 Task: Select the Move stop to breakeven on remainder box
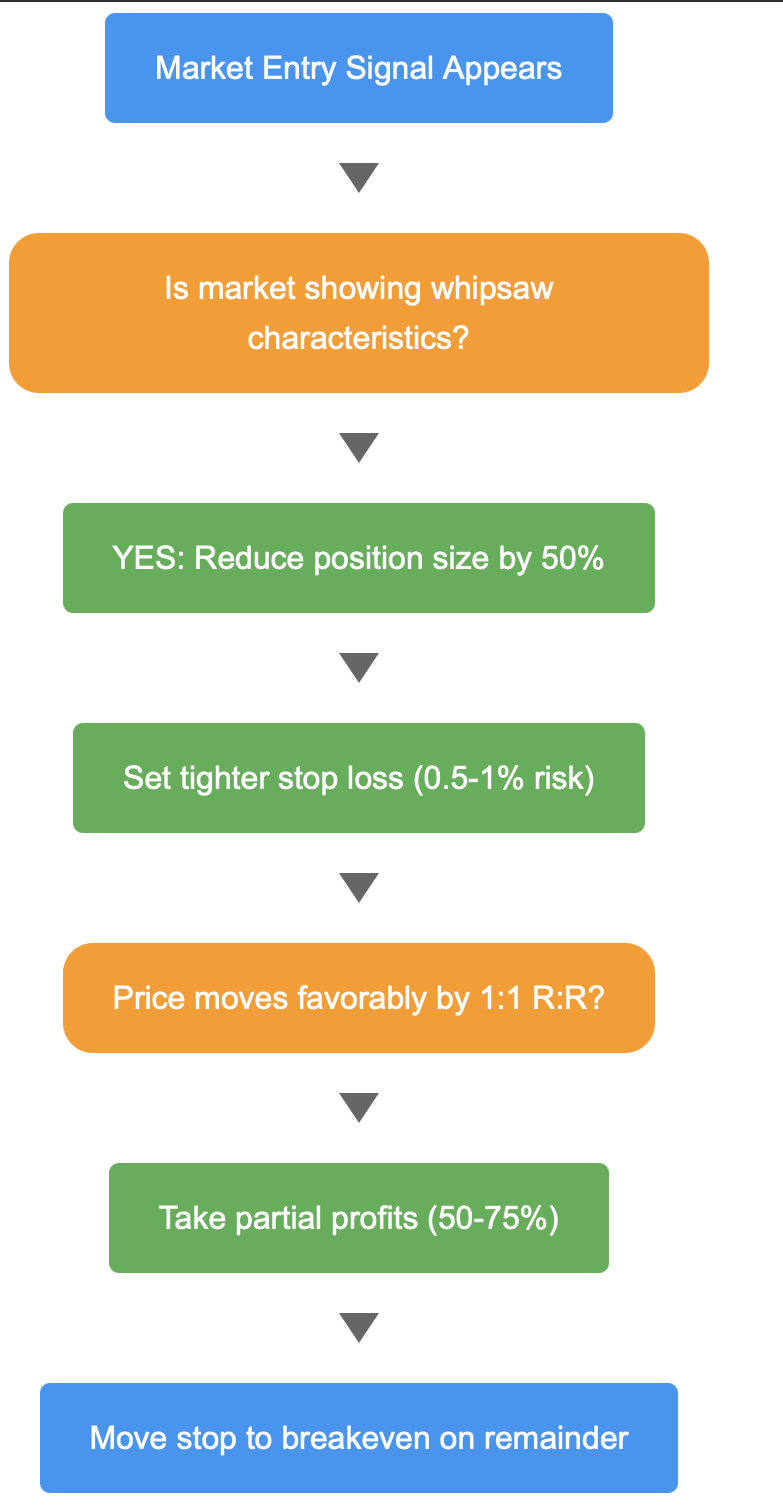pyautogui.click(x=359, y=1438)
